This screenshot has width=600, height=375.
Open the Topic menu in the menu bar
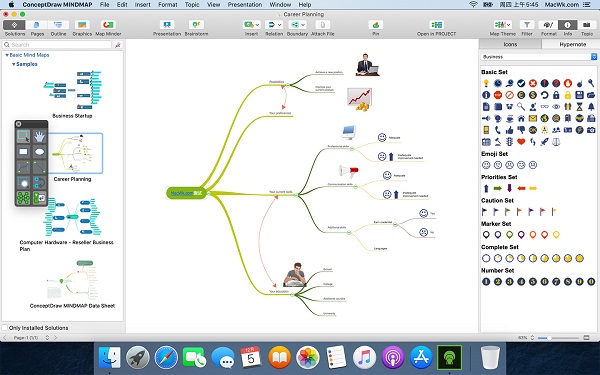click(x=192, y=5)
